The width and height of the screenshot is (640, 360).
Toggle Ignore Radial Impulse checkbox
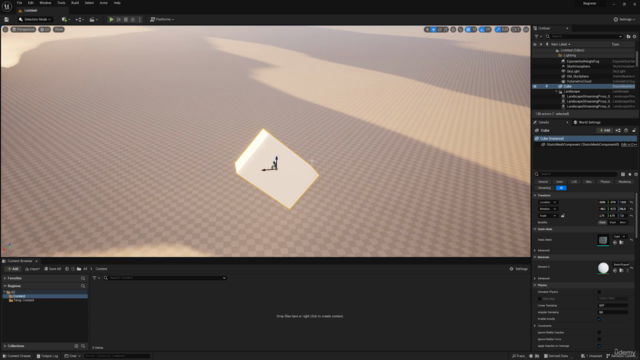pos(599,332)
